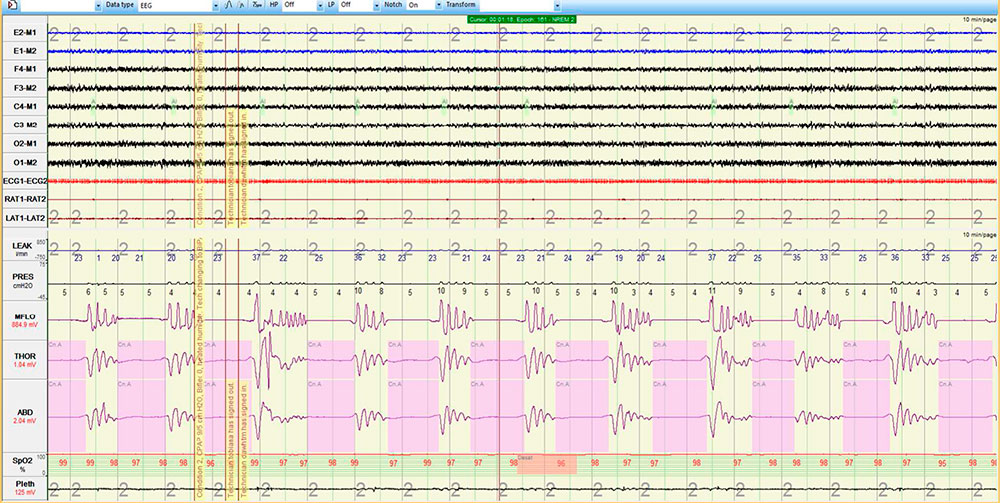Open the Transform dropdown

point(557,4)
